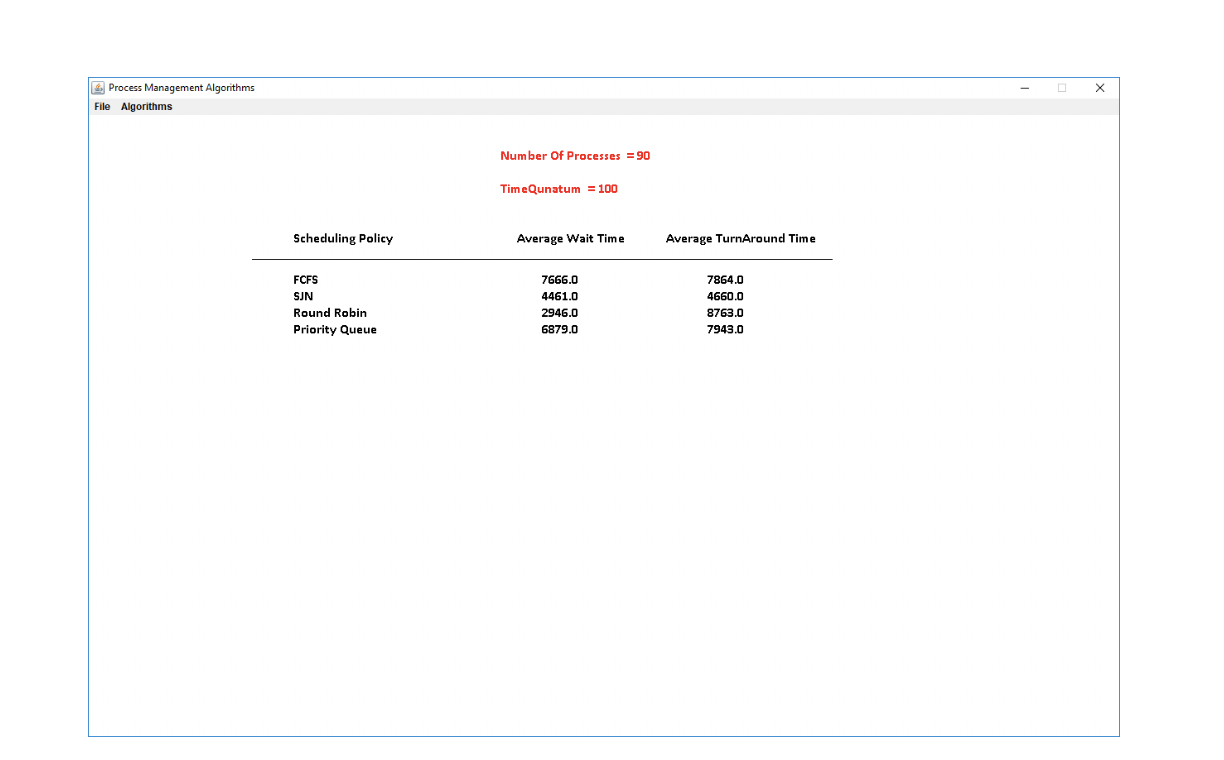Minimize the Process Management Algorithms window
Viewport: 1224px width, 760px height.
[x=1024, y=88]
